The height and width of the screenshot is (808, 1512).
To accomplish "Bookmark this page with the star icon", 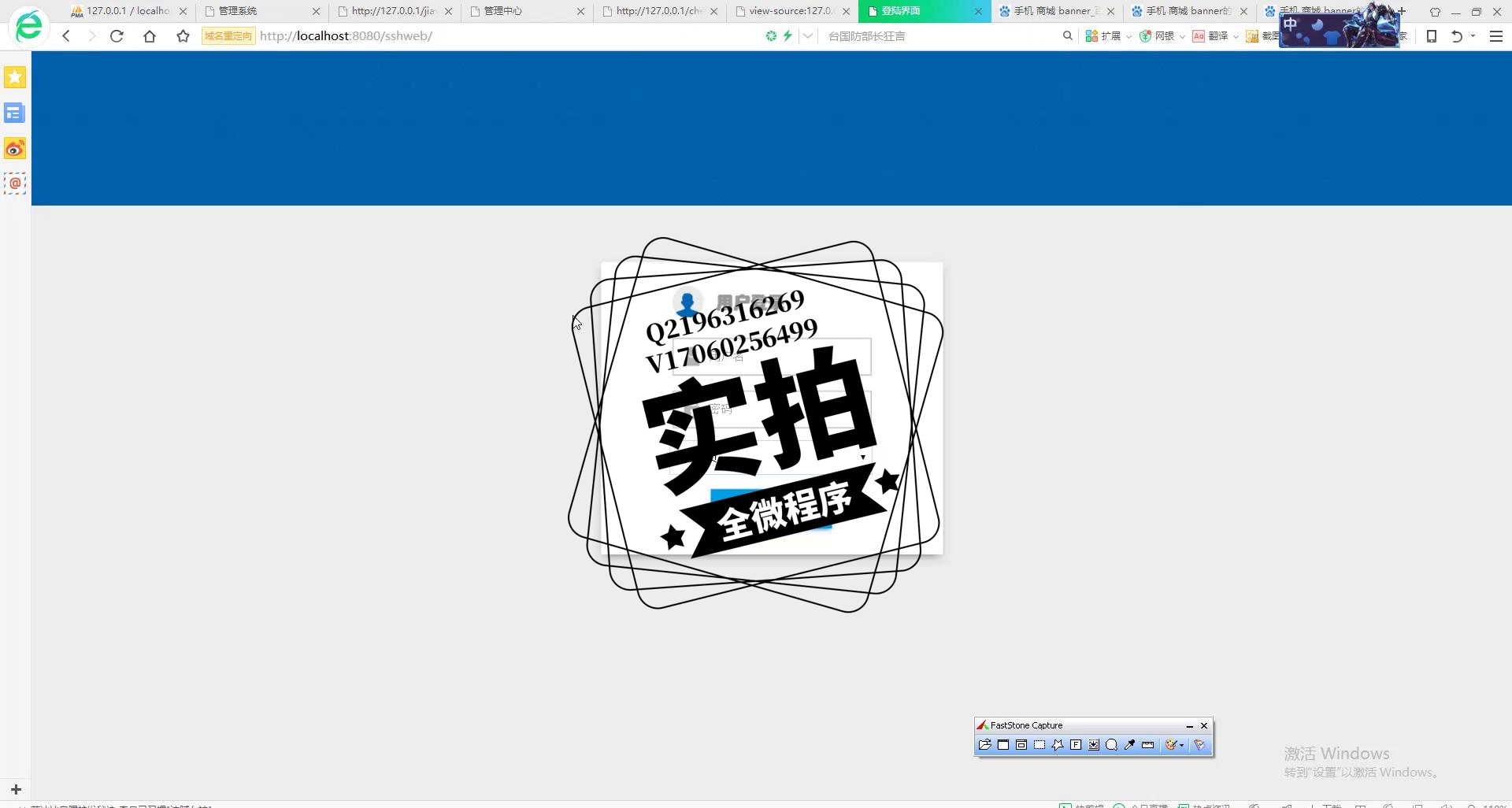I will click(183, 36).
